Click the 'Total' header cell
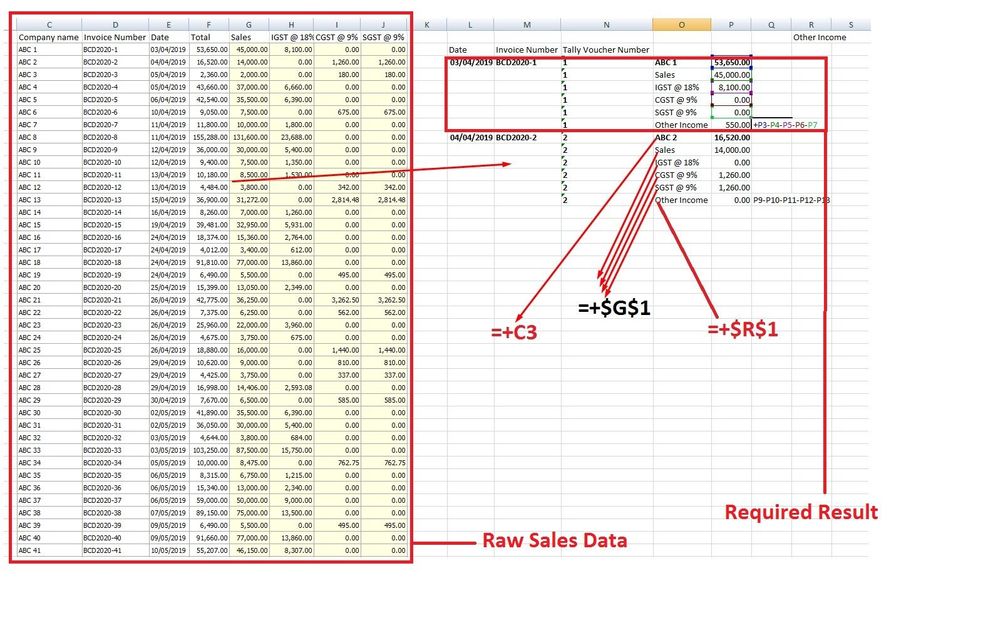Screen dimensions: 998x630 [209, 37]
